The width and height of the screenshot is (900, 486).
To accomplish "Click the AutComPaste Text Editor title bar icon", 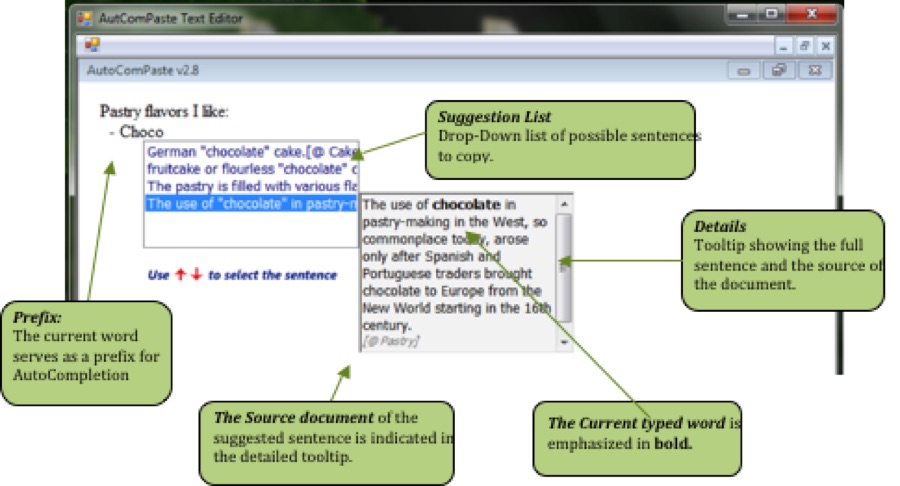I will 84,18.
